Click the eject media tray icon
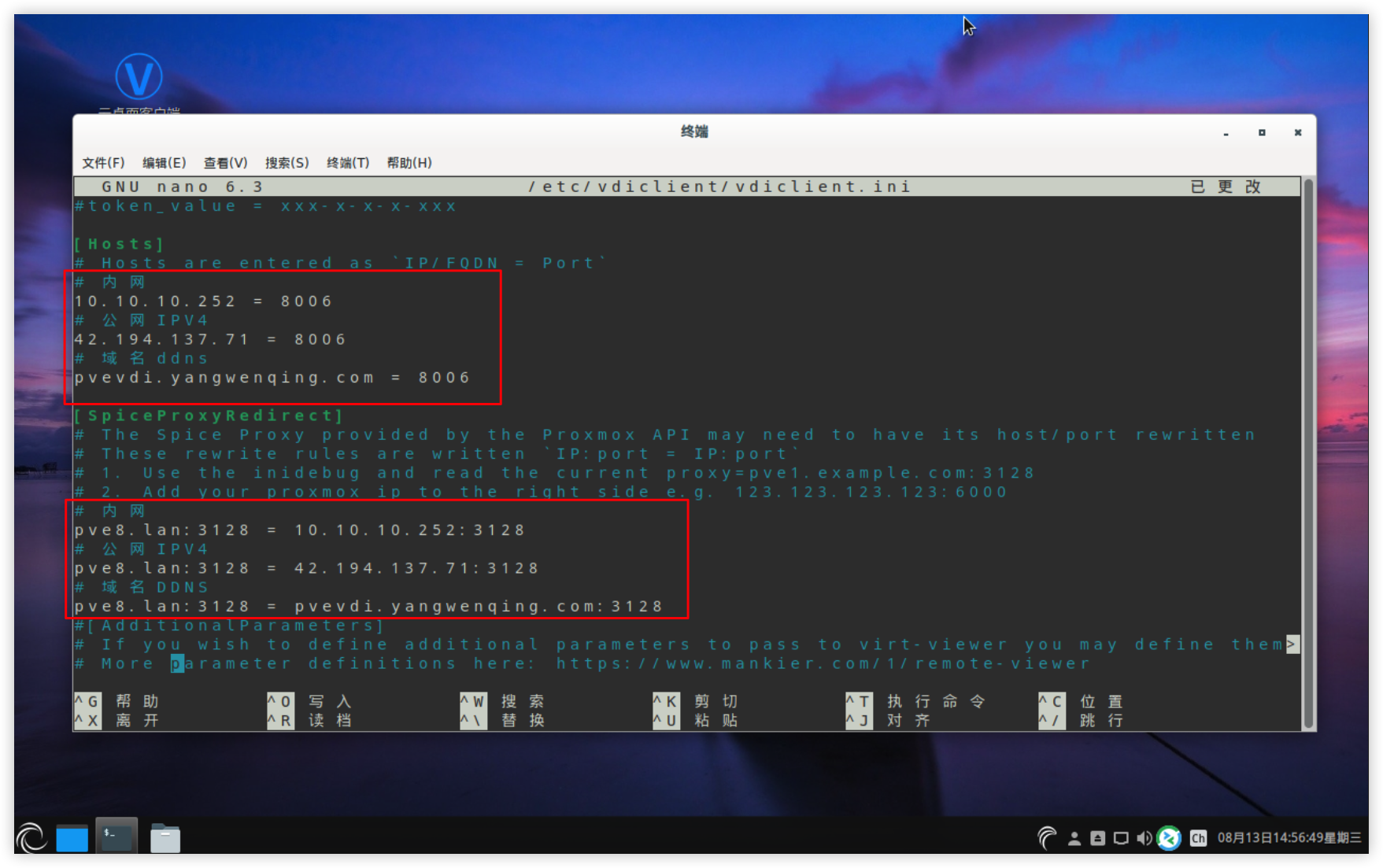 coord(1097,839)
